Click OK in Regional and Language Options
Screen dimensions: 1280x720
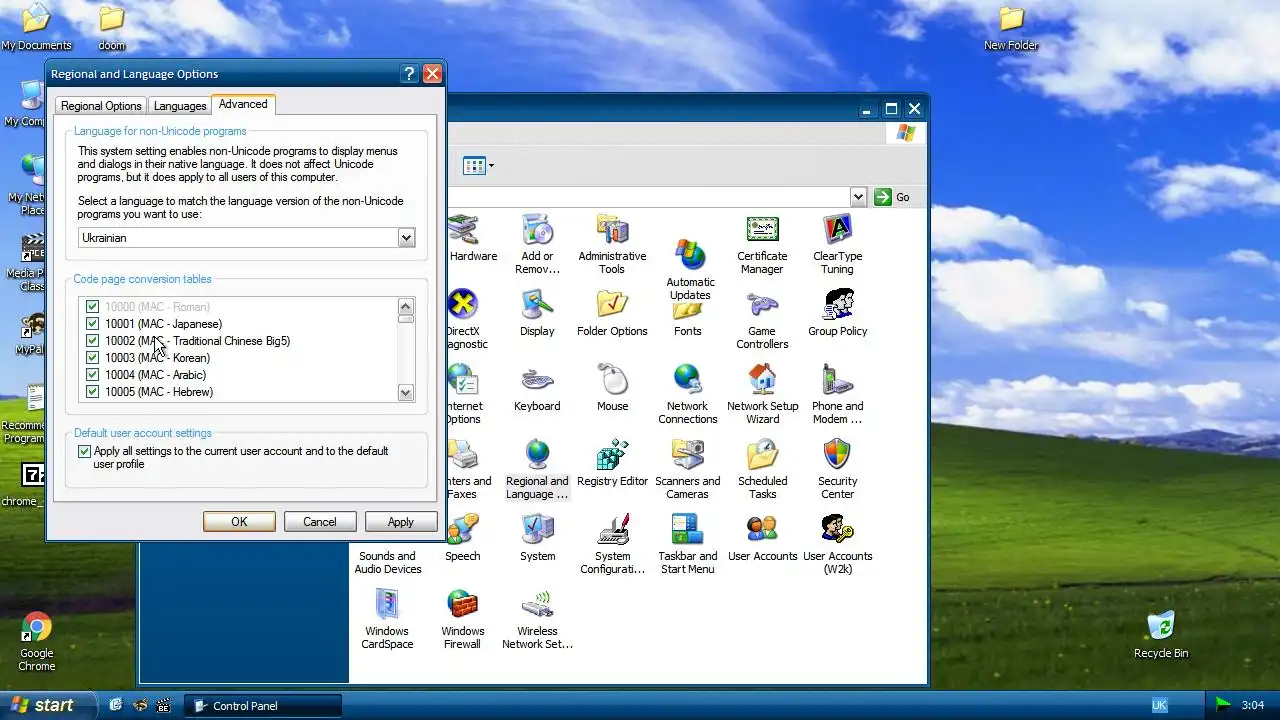point(239,522)
